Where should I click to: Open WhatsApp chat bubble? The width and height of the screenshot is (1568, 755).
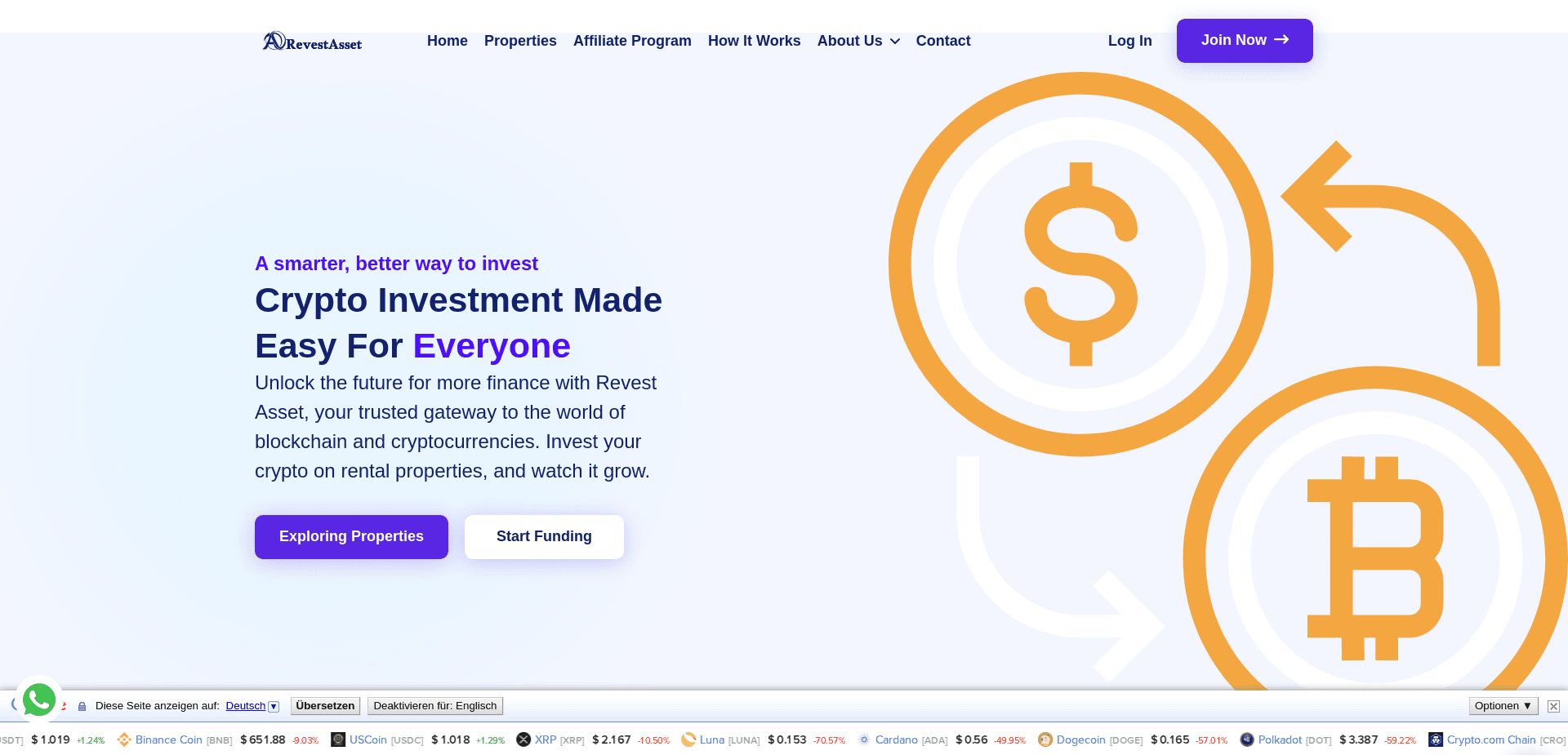click(x=39, y=699)
